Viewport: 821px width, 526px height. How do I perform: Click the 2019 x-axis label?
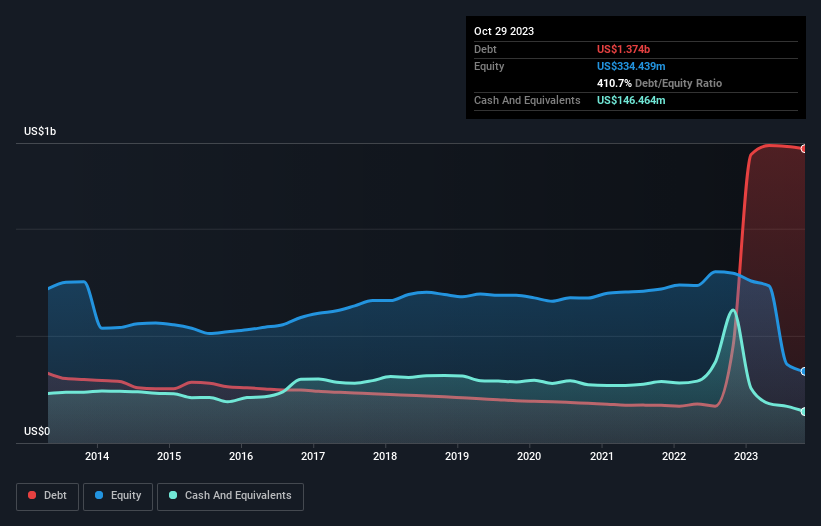[x=457, y=456]
